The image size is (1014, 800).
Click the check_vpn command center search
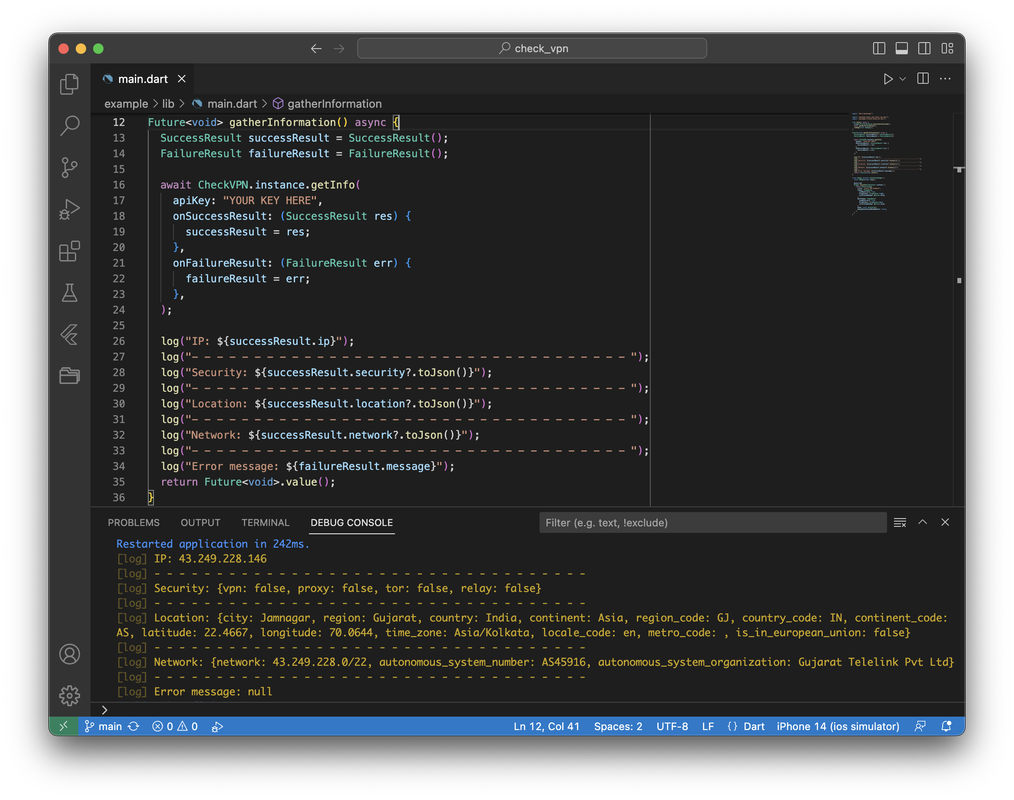pyautogui.click(x=532, y=49)
